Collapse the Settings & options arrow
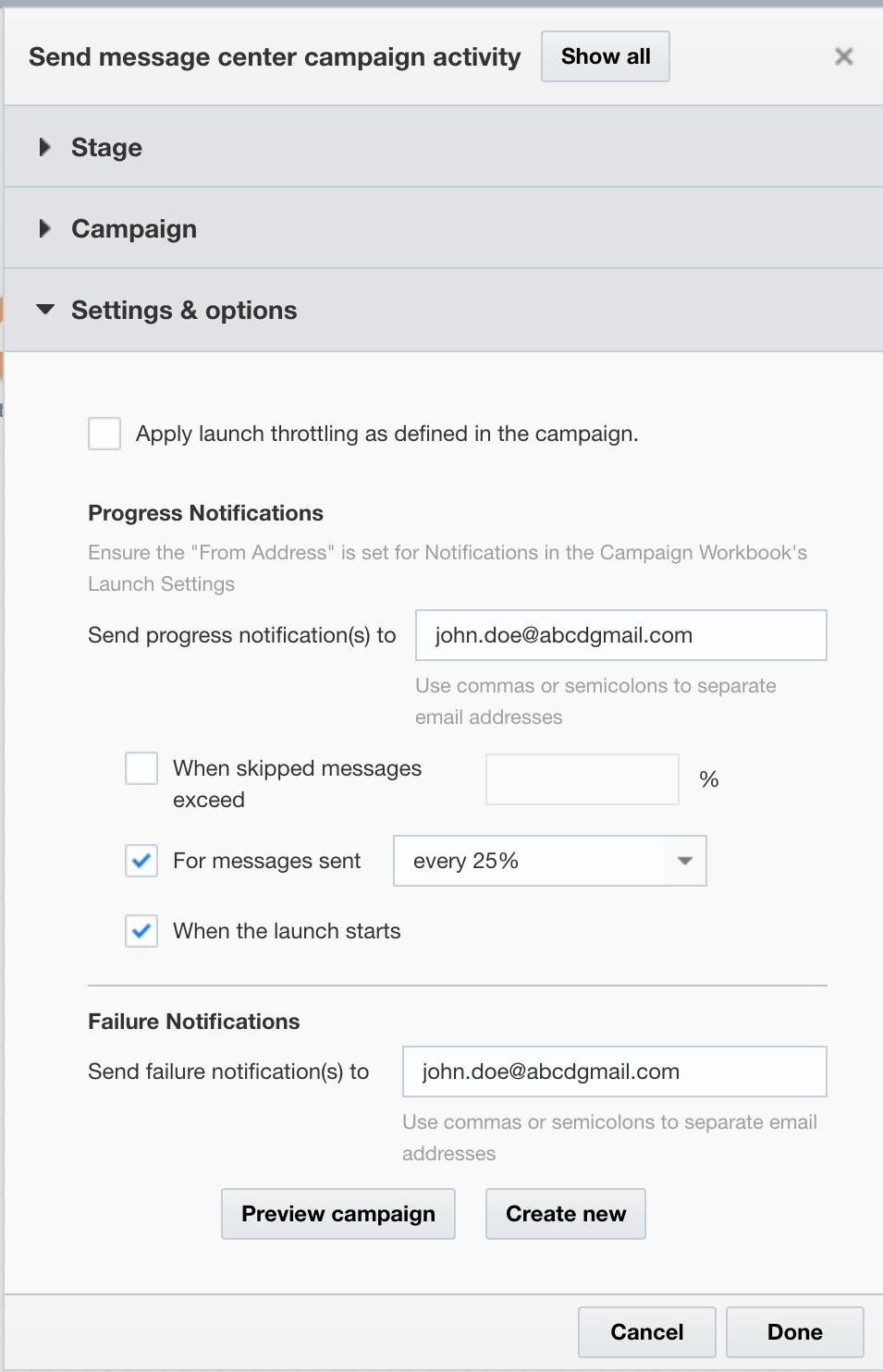Screen dimensions: 883x1372 (44, 310)
